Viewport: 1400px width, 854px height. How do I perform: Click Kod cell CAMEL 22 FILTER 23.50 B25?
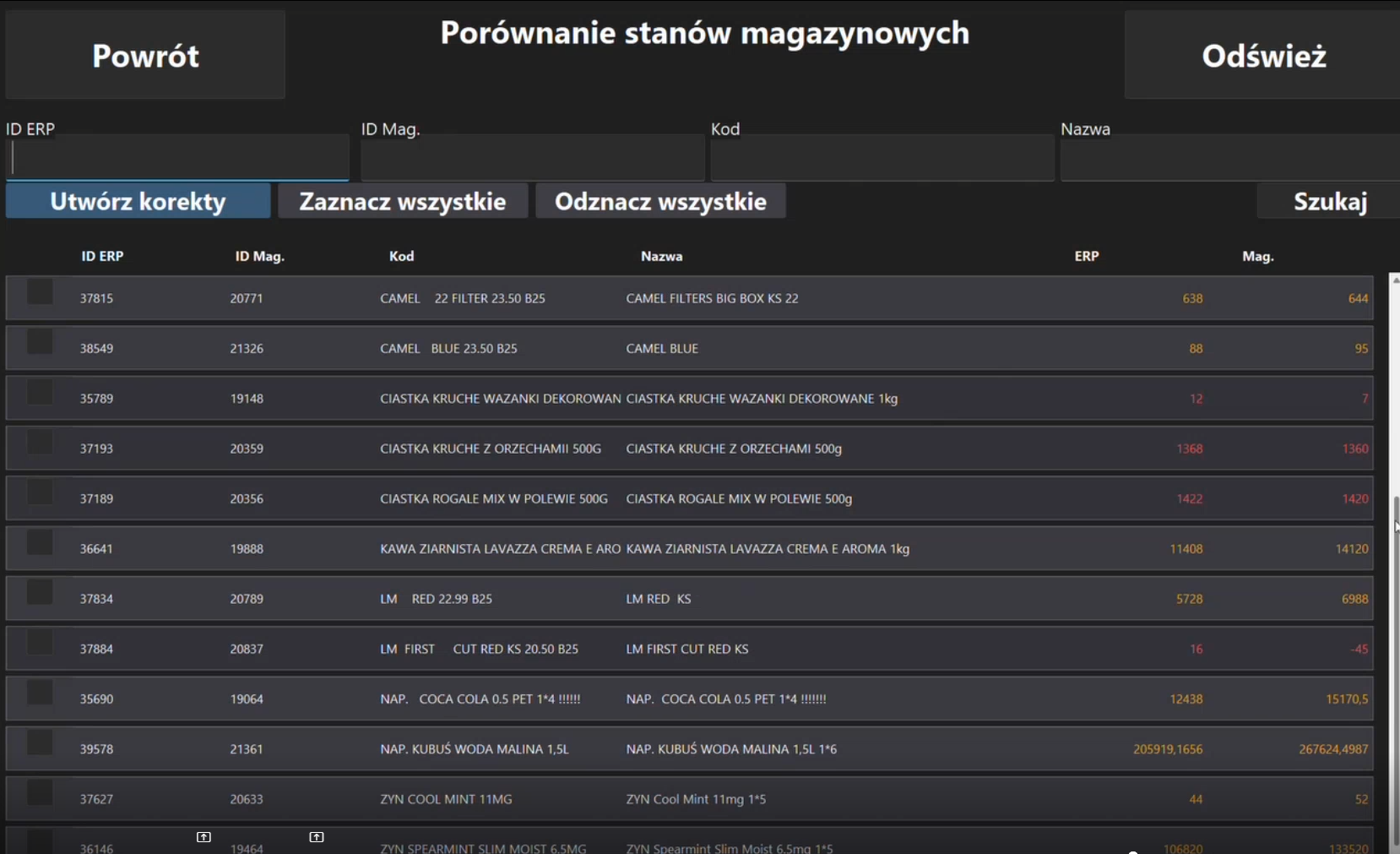tap(463, 298)
